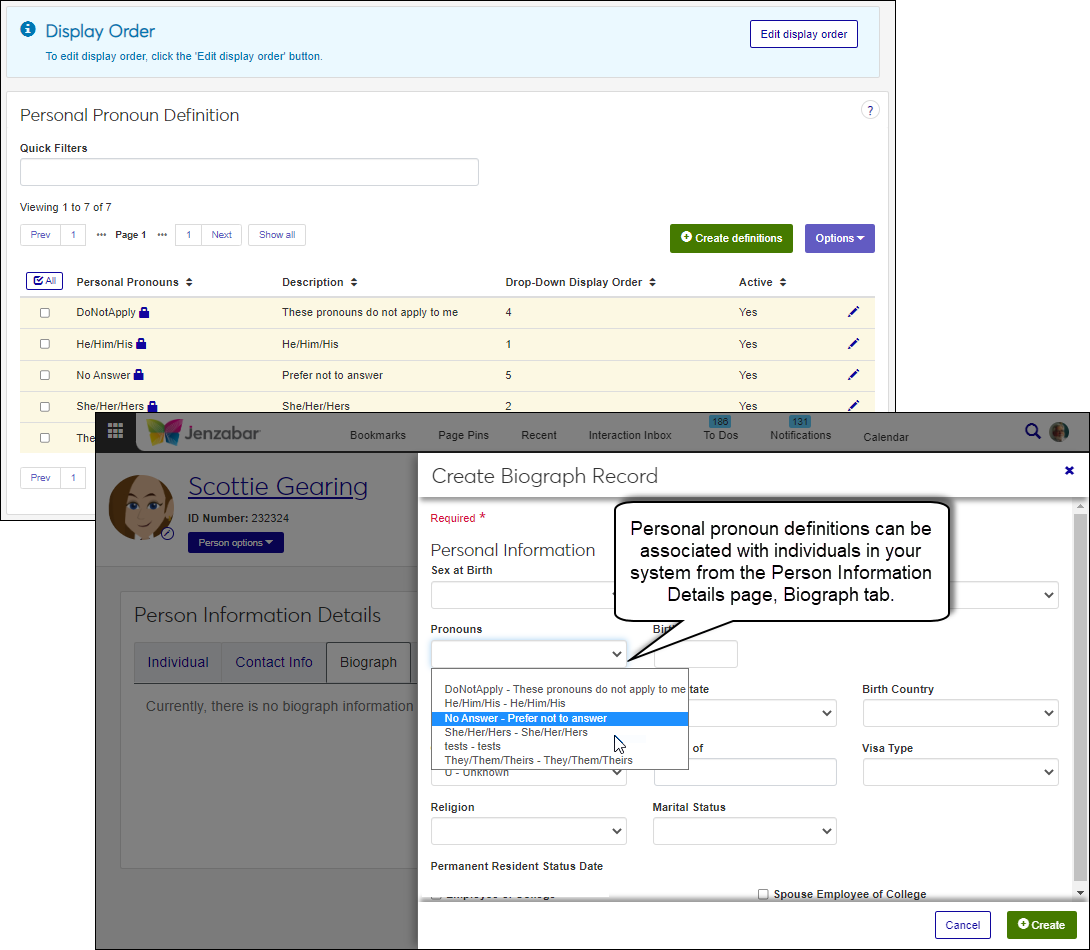
Task: Expand the Options dropdown button
Action: coord(839,238)
